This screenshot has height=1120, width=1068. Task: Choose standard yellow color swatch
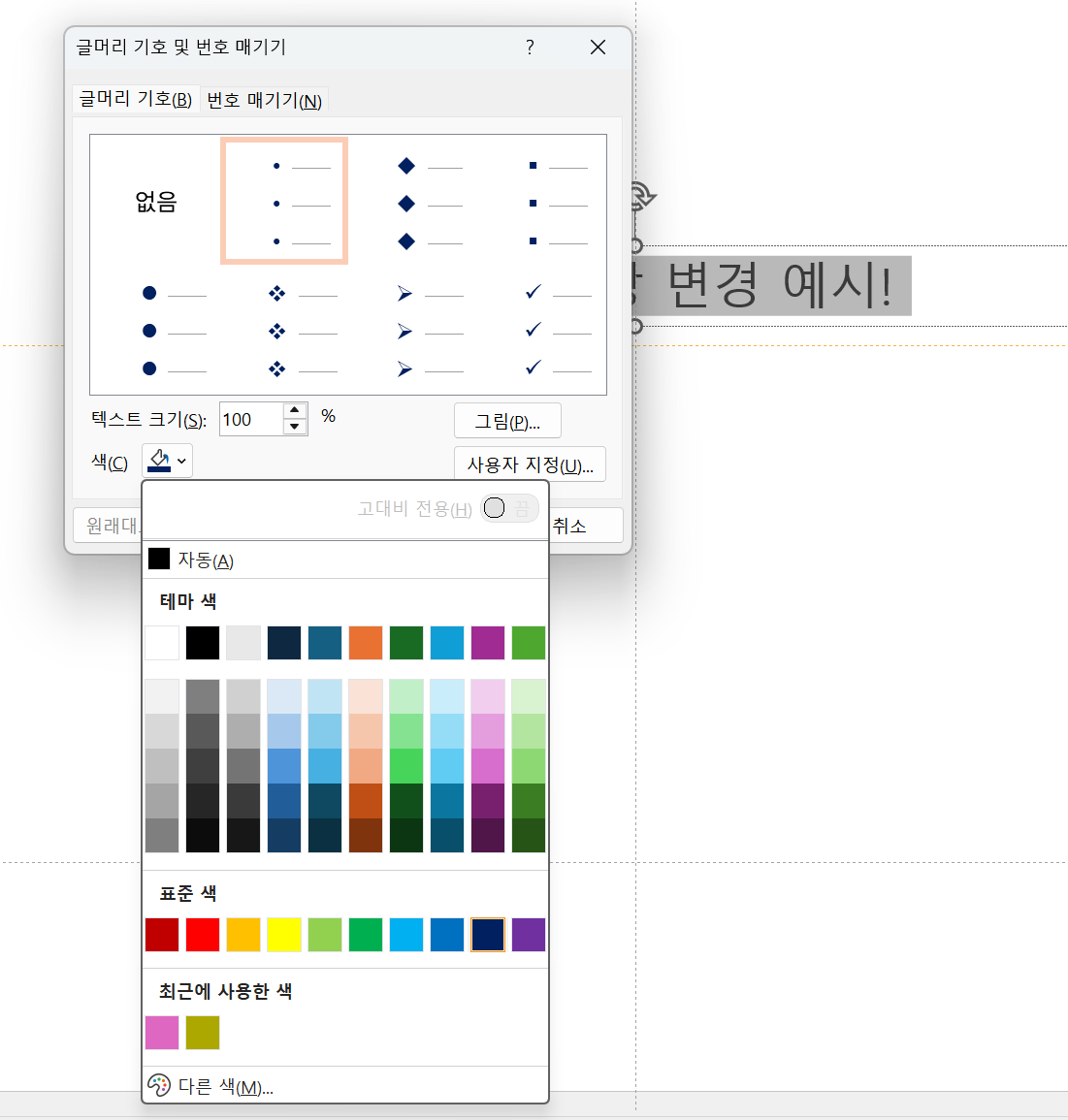point(284,935)
